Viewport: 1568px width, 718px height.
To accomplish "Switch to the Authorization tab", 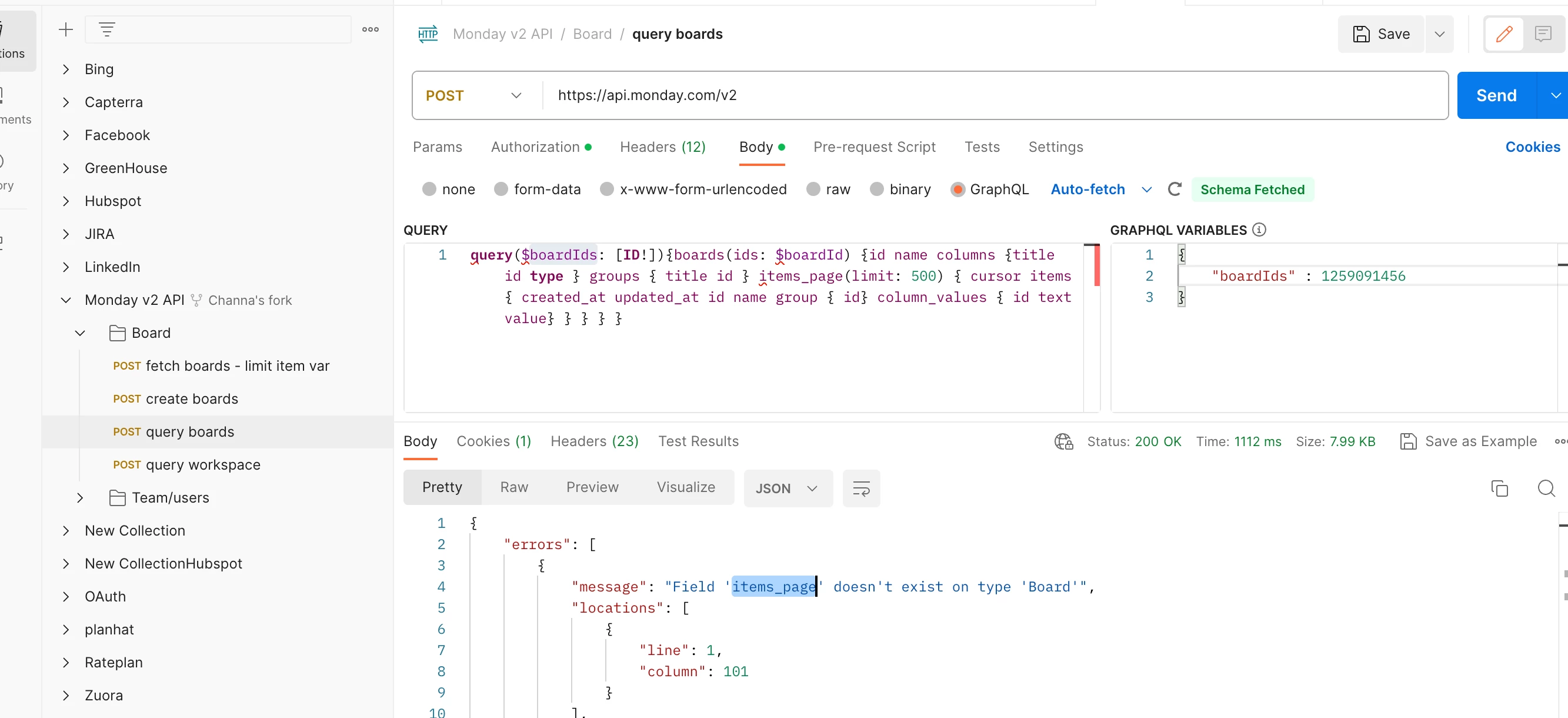I will [541, 147].
